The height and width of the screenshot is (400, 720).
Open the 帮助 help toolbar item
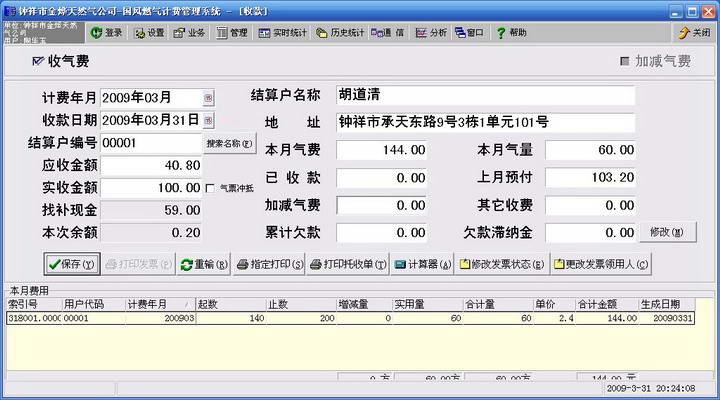[512, 33]
